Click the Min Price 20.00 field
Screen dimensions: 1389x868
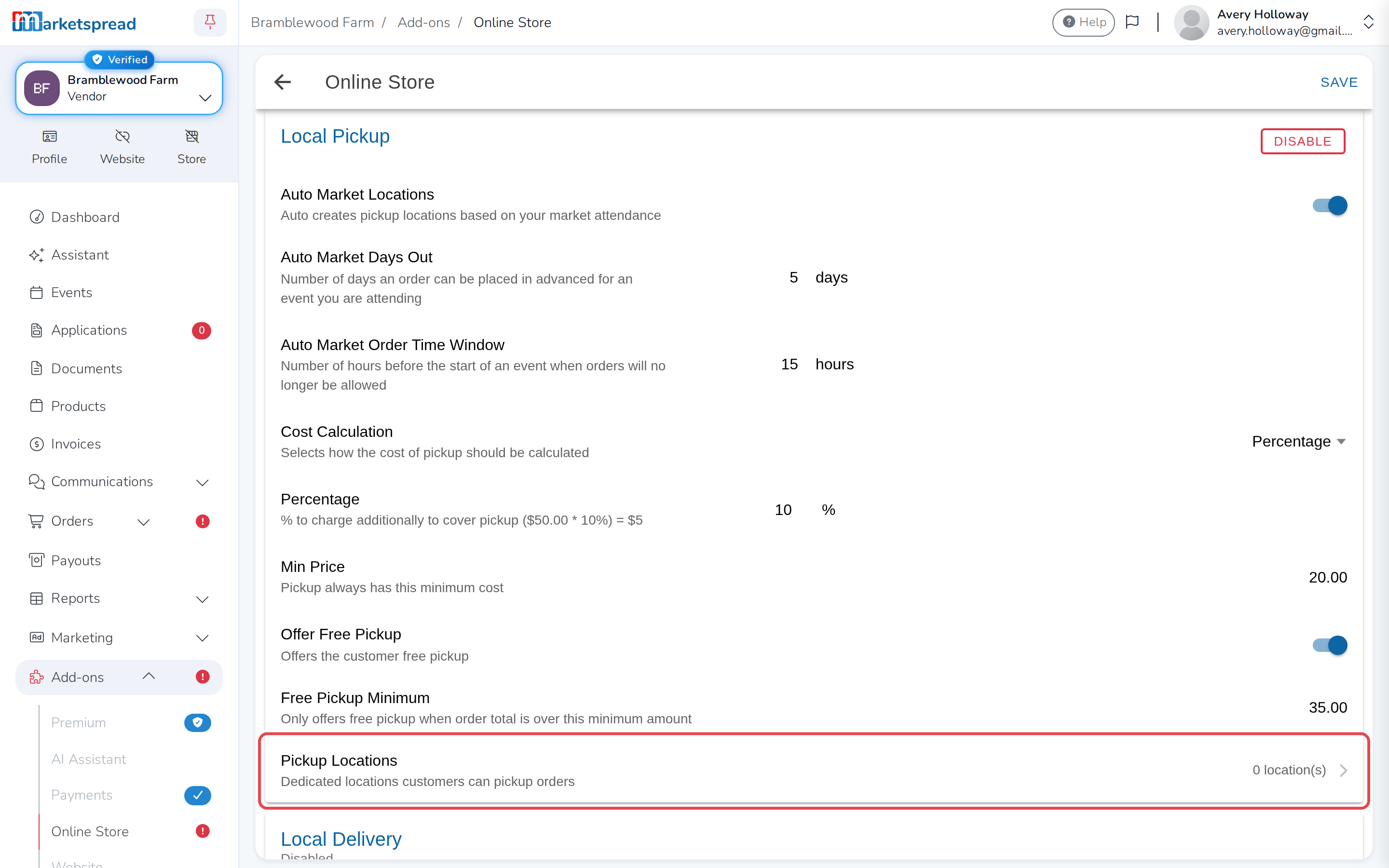point(1327,577)
